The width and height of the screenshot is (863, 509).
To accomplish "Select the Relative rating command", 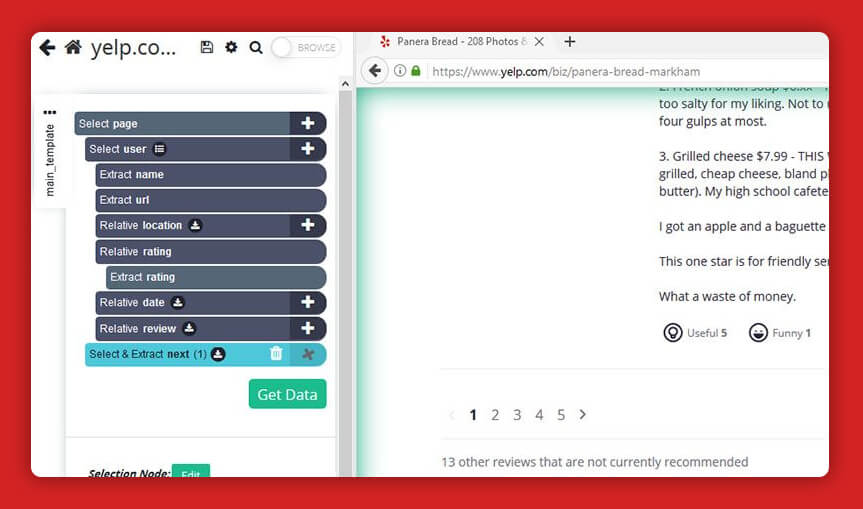I will (211, 251).
